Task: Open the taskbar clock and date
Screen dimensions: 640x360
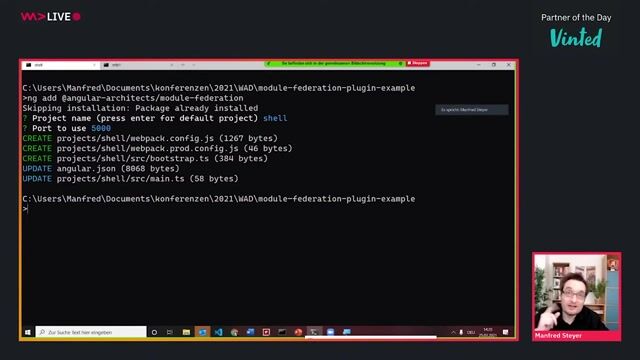Action: pos(488,332)
